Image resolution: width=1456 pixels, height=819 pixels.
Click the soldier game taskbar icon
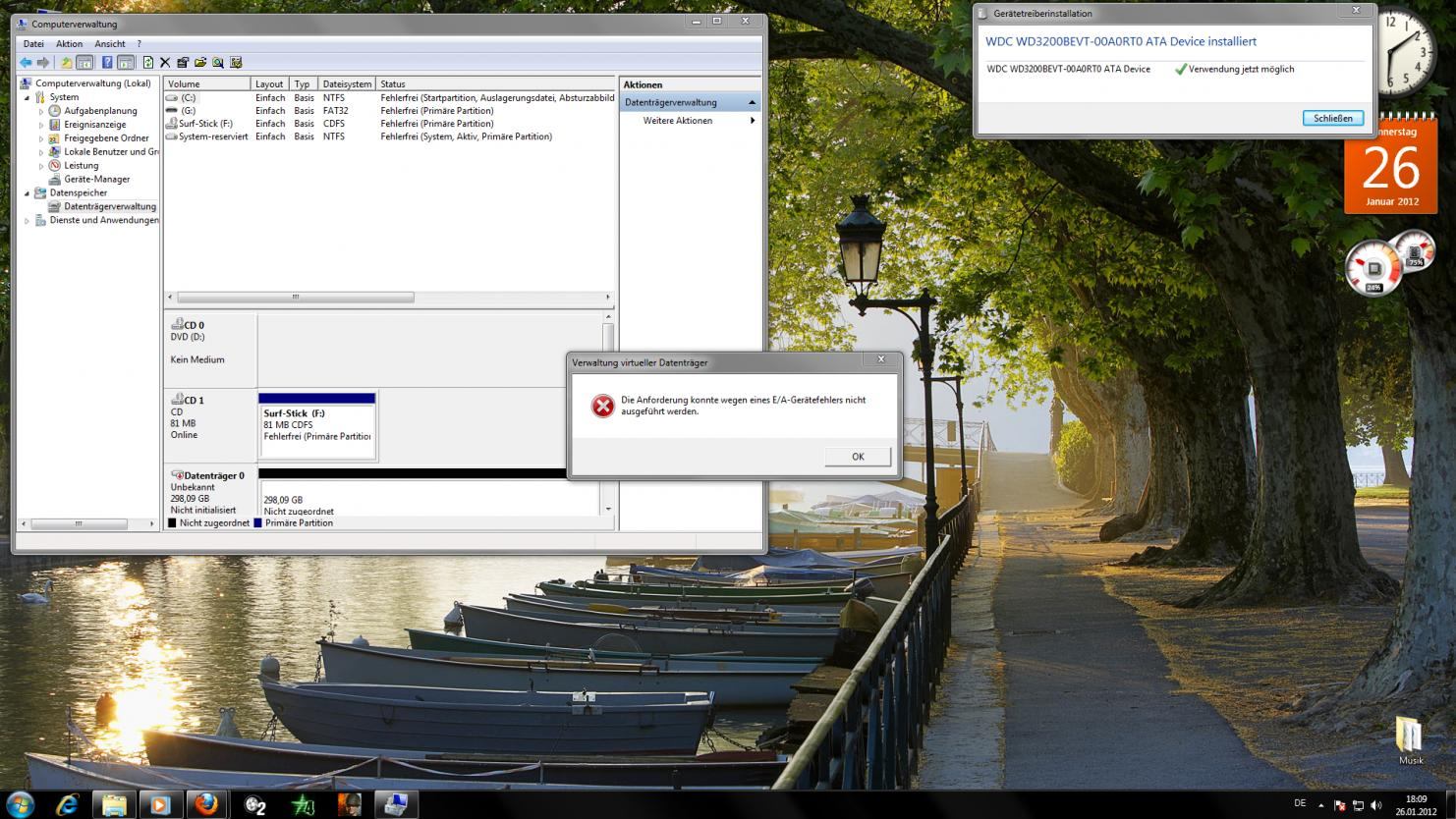(349, 804)
